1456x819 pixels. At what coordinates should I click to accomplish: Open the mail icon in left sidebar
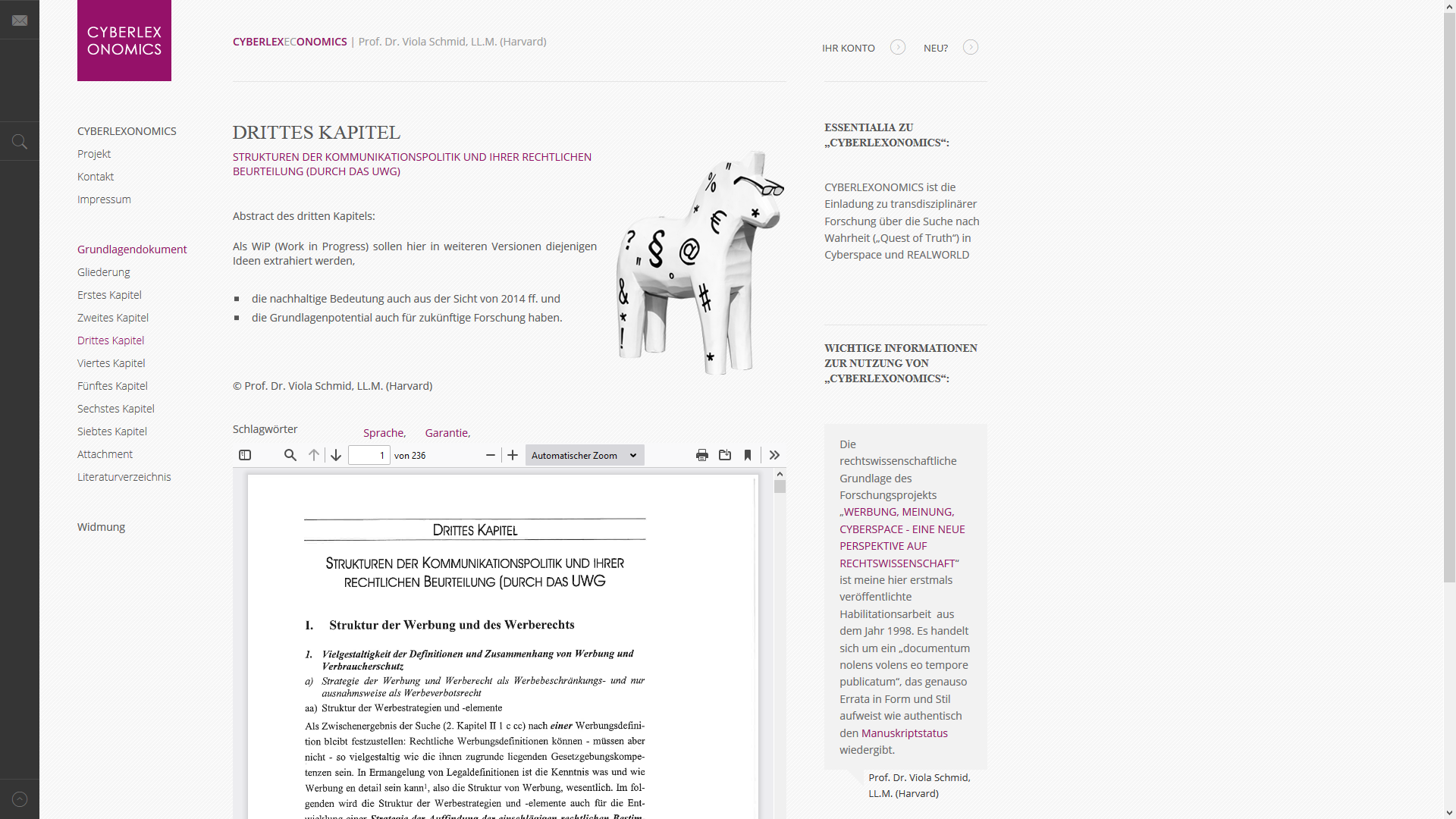pyautogui.click(x=20, y=20)
